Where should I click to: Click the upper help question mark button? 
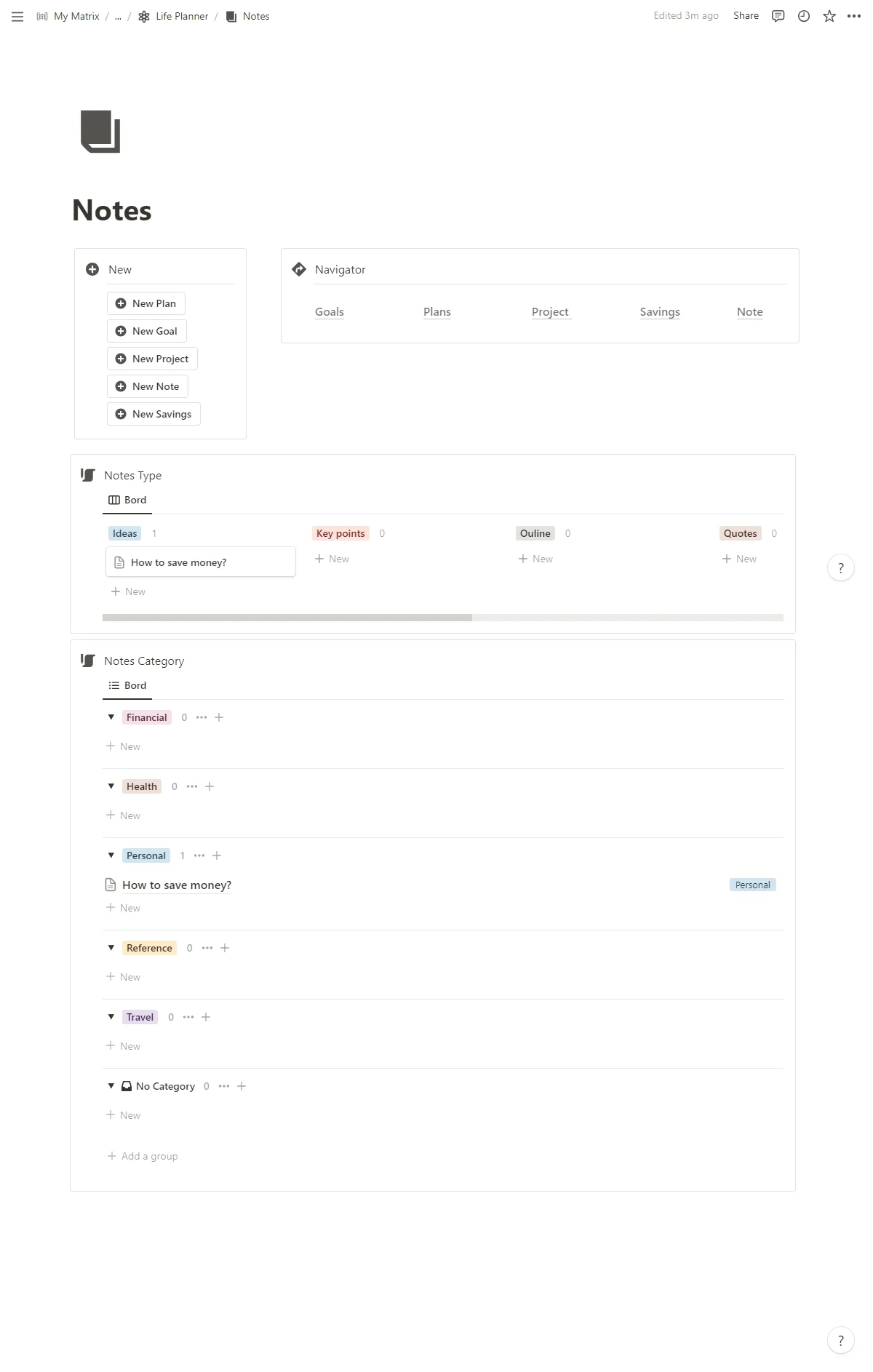841,568
